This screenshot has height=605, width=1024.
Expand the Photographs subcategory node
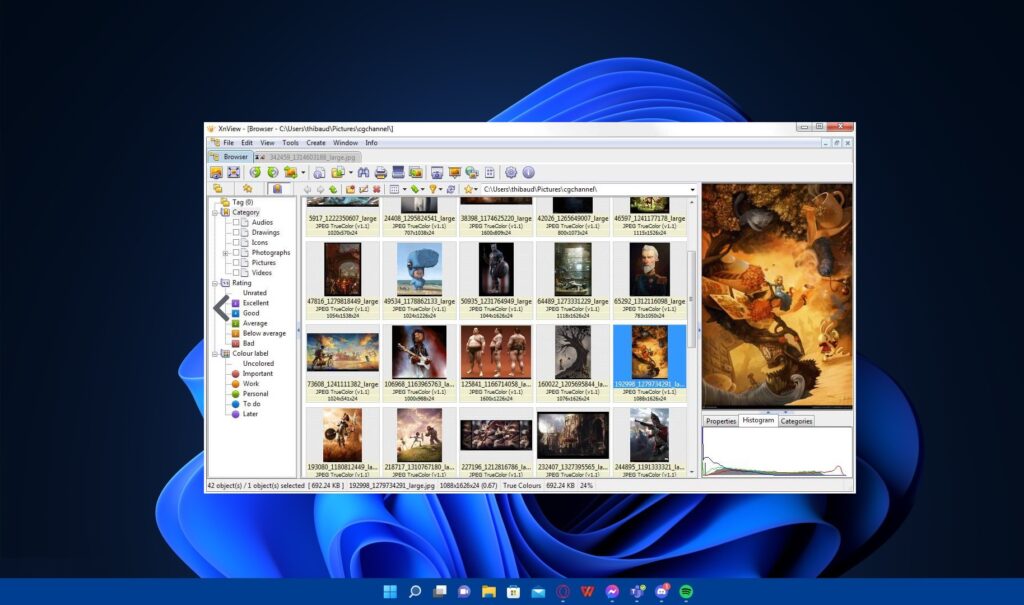click(x=225, y=253)
